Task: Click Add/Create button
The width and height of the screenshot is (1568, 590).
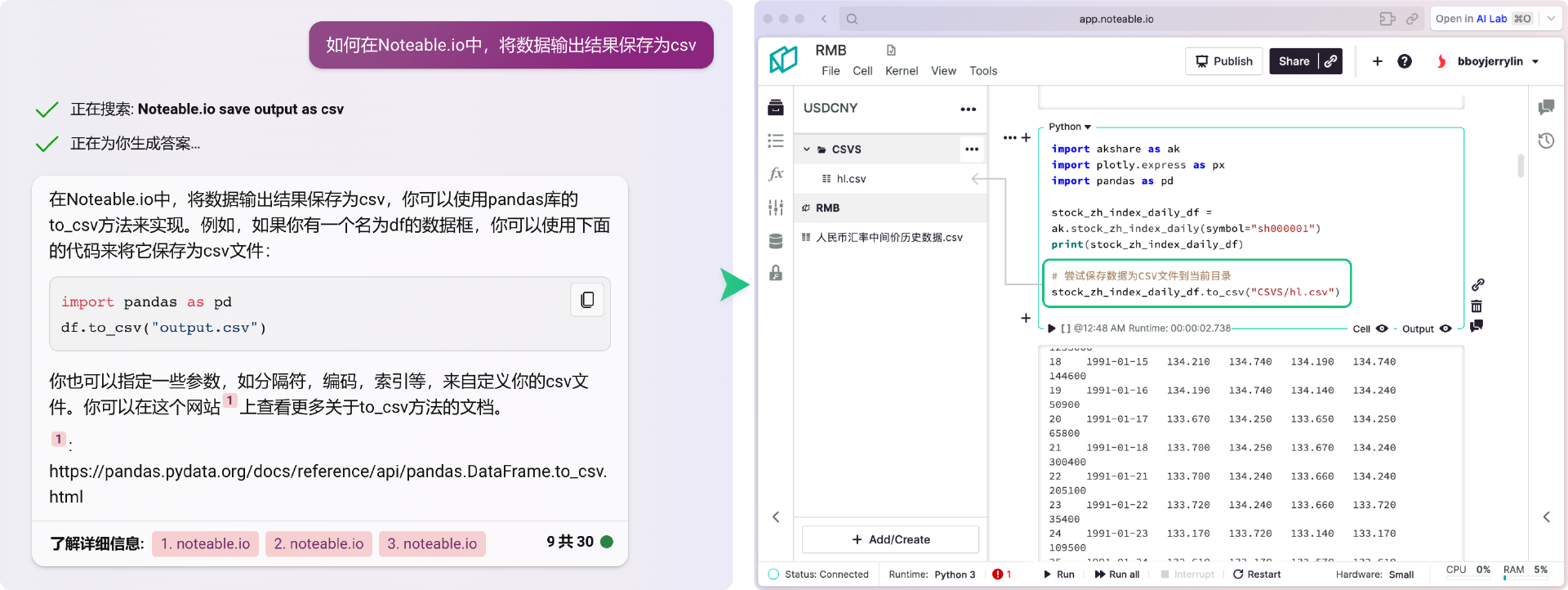Action: [890, 539]
